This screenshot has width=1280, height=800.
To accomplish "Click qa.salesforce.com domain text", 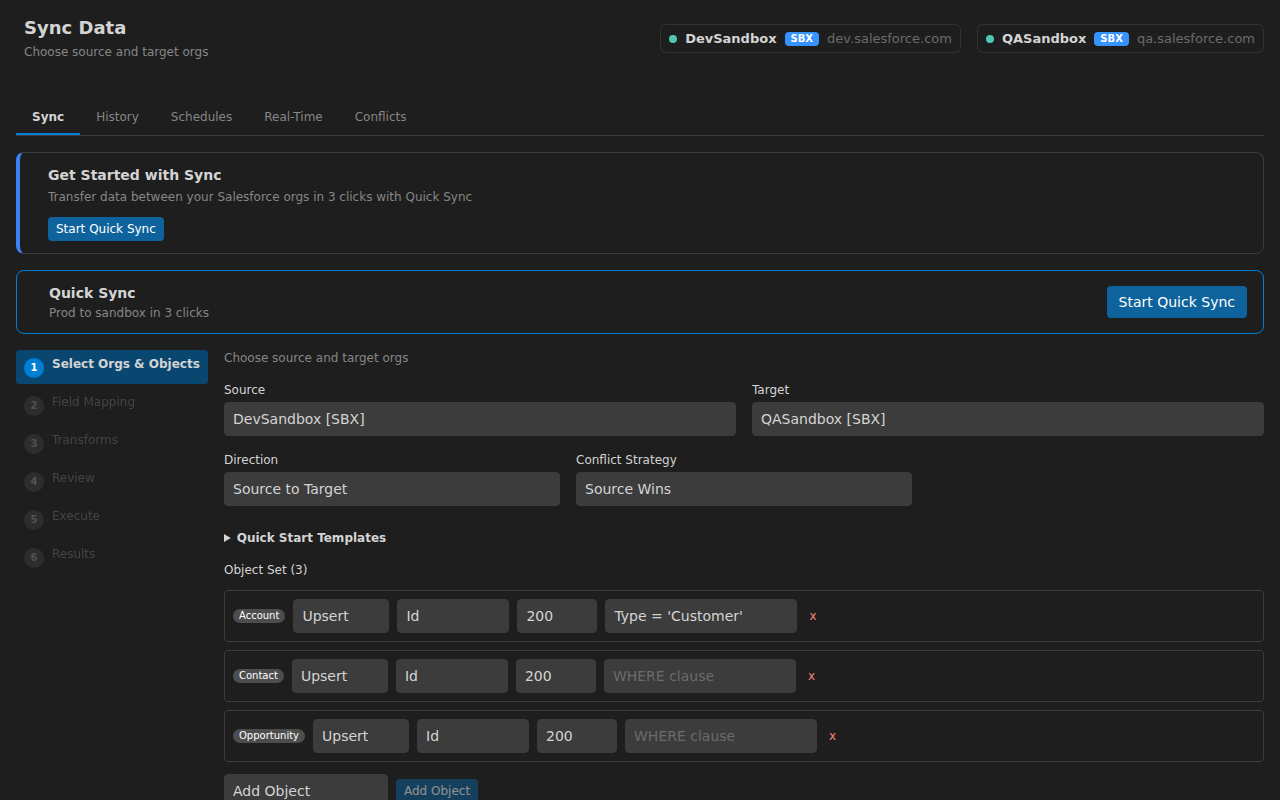I will click(x=1196, y=39).
